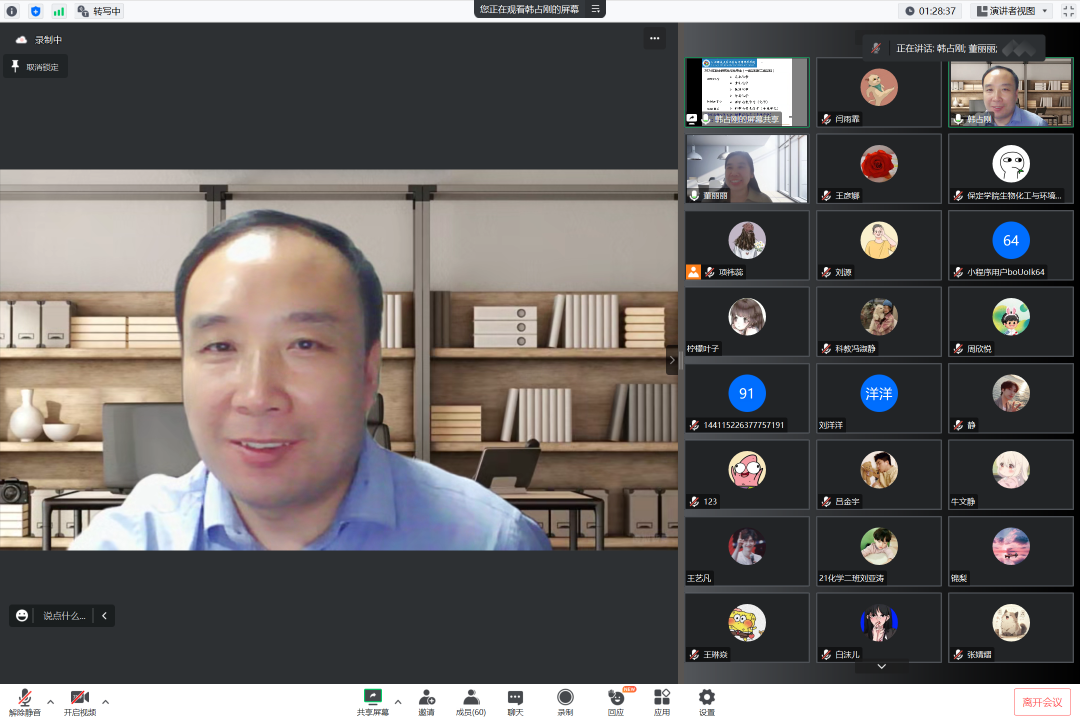Open the 回应 reactions icon
Viewport: 1080px width, 720px height.
pos(615,698)
